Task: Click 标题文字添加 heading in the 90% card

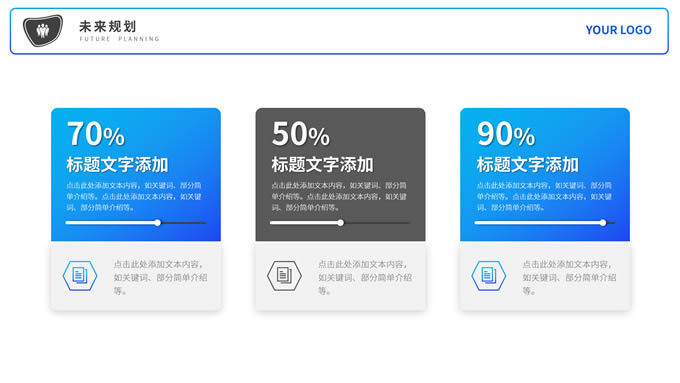Action: 527,165
